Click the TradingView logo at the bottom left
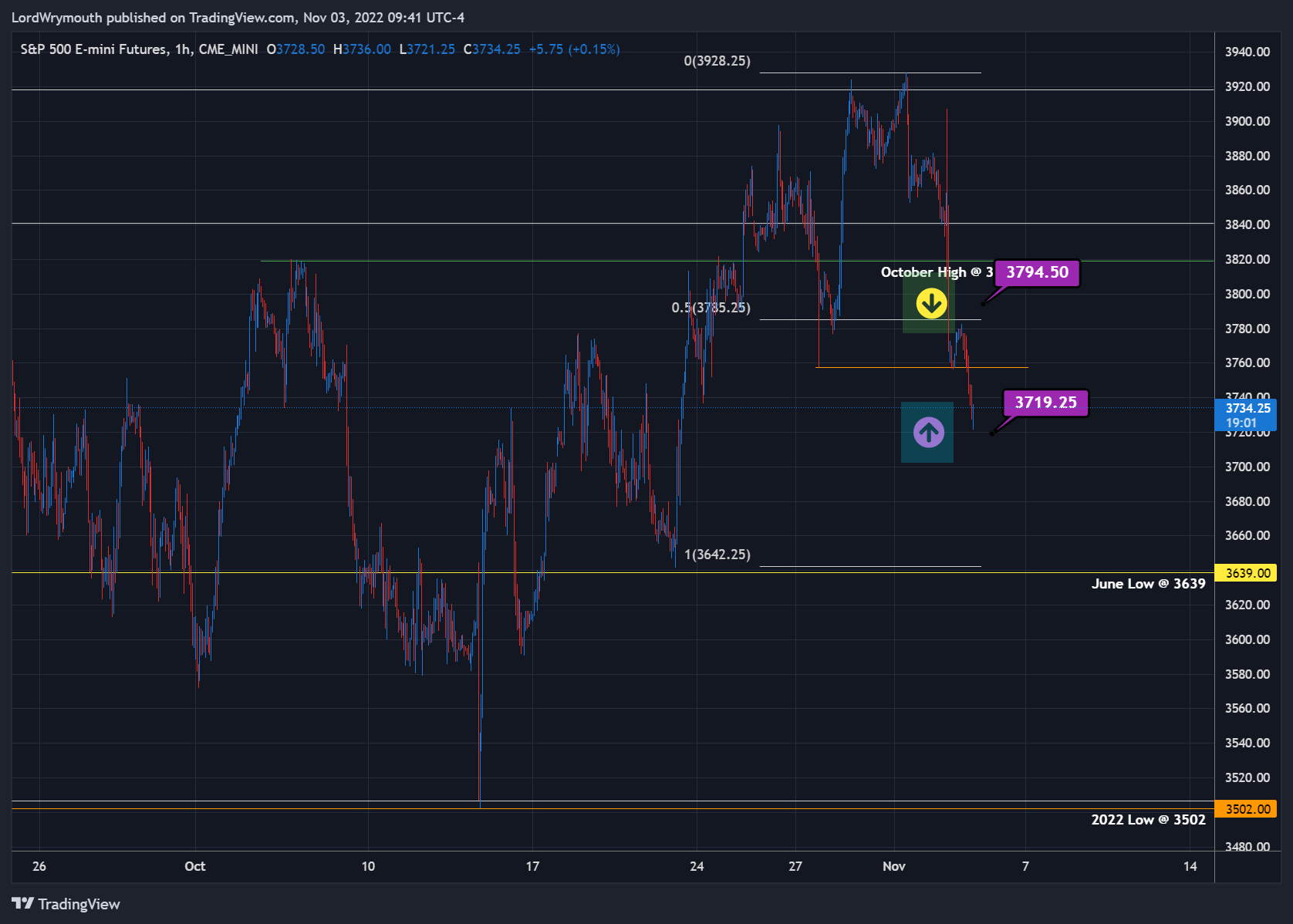This screenshot has height=924, width=1293. click(x=66, y=904)
